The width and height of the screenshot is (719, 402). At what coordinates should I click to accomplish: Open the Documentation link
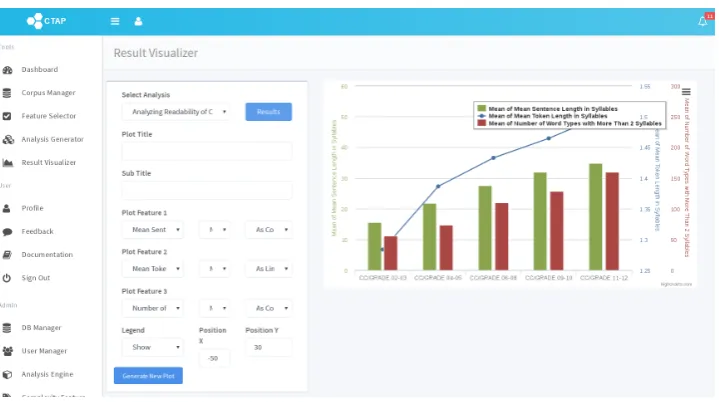click(x=47, y=254)
